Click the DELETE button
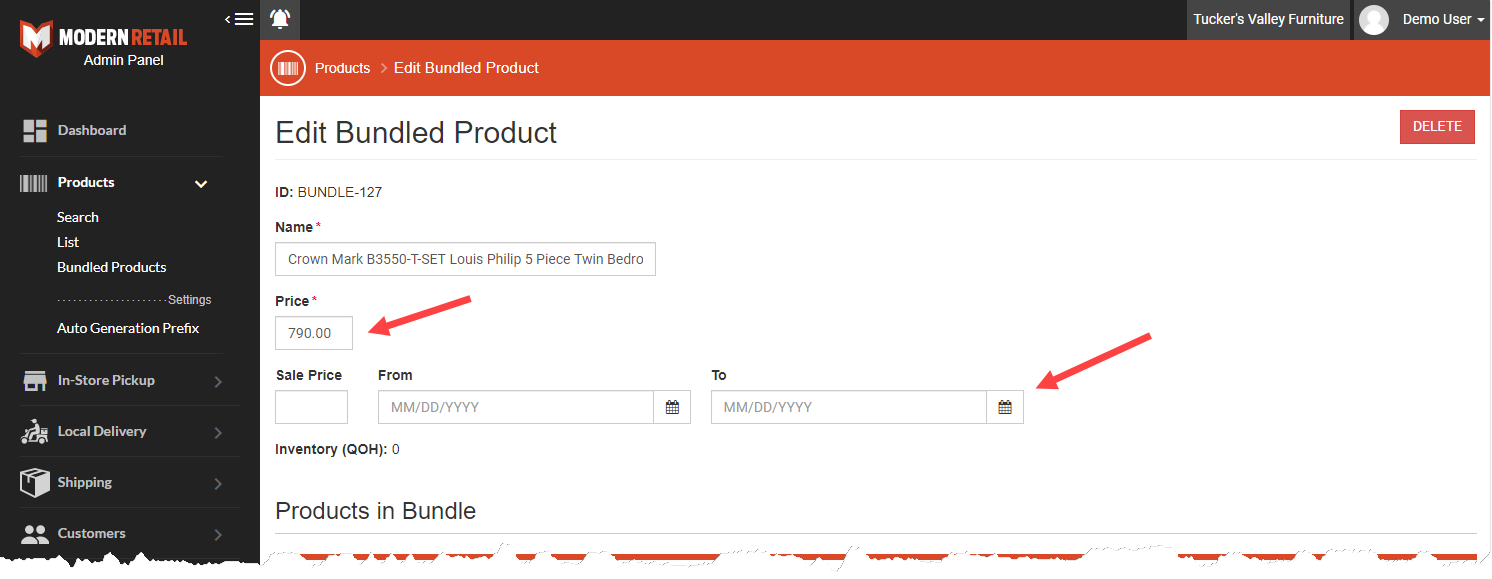1492x579 pixels. pos(1437,127)
